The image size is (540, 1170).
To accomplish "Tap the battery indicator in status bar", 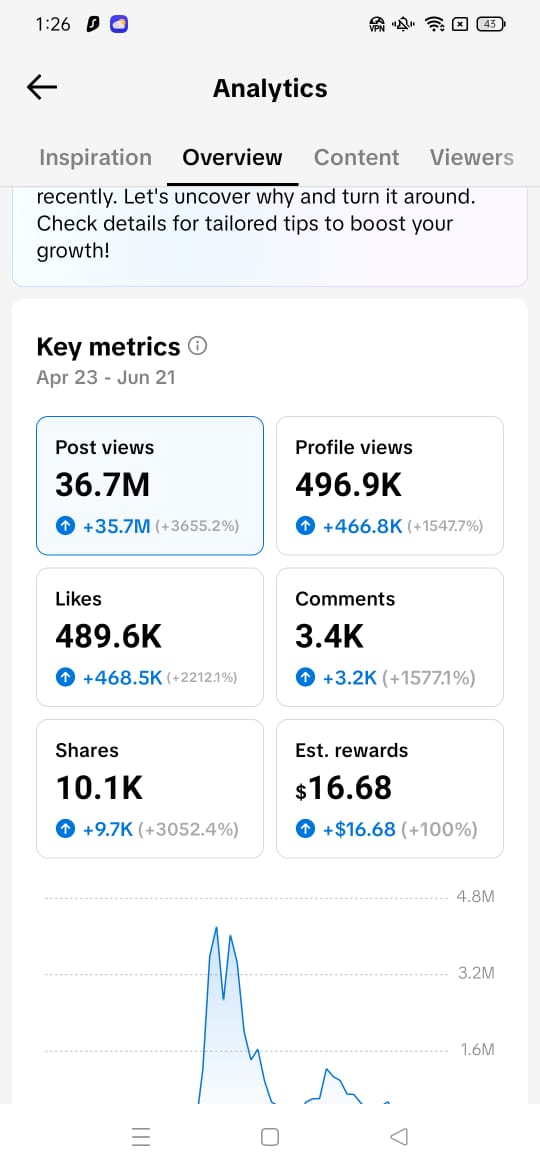I will click(491, 25).
